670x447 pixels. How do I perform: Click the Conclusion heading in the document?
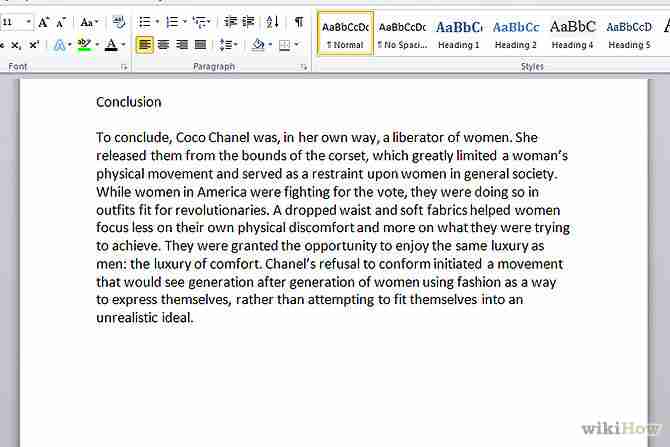click(x=128, y=102)
